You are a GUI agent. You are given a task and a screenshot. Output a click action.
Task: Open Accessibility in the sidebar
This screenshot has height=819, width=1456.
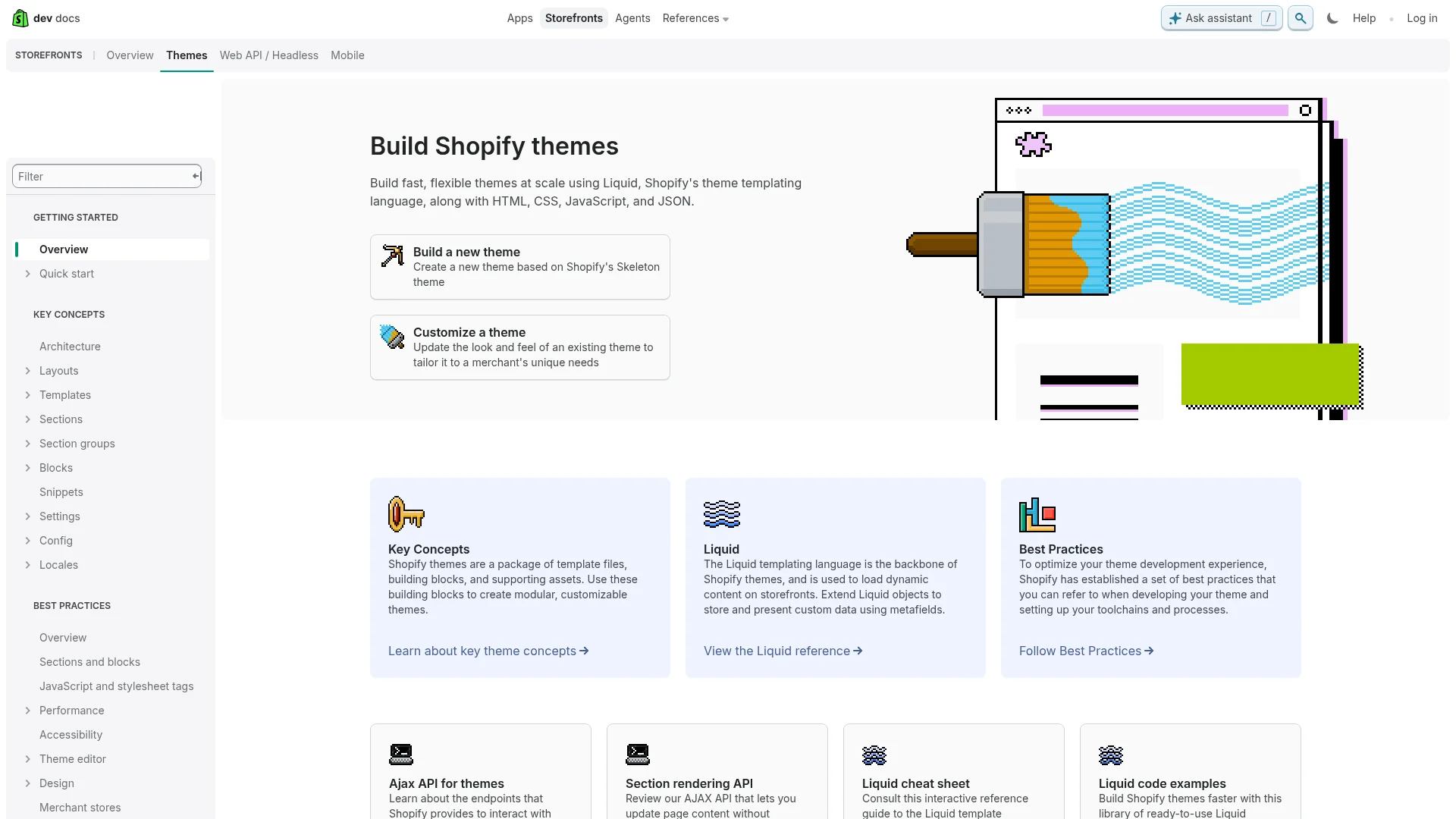click(71, 735)
